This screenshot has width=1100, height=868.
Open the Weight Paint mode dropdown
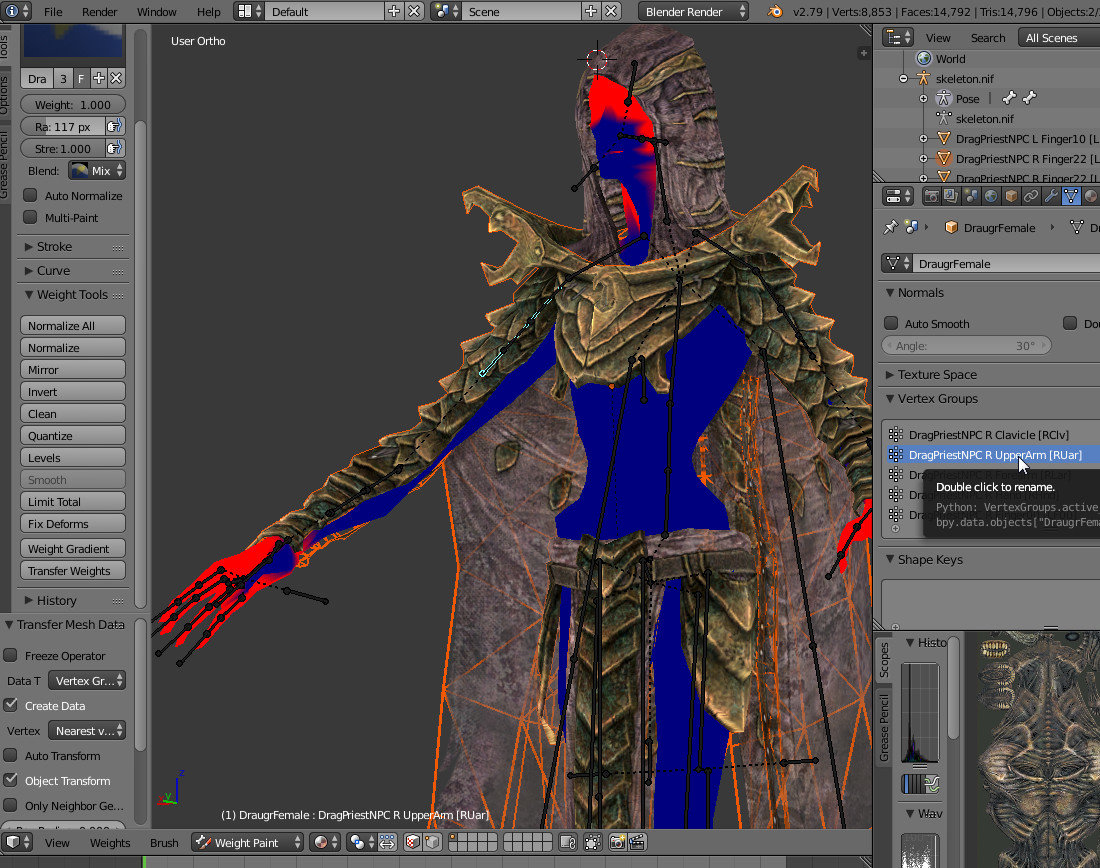click(247, 842)
